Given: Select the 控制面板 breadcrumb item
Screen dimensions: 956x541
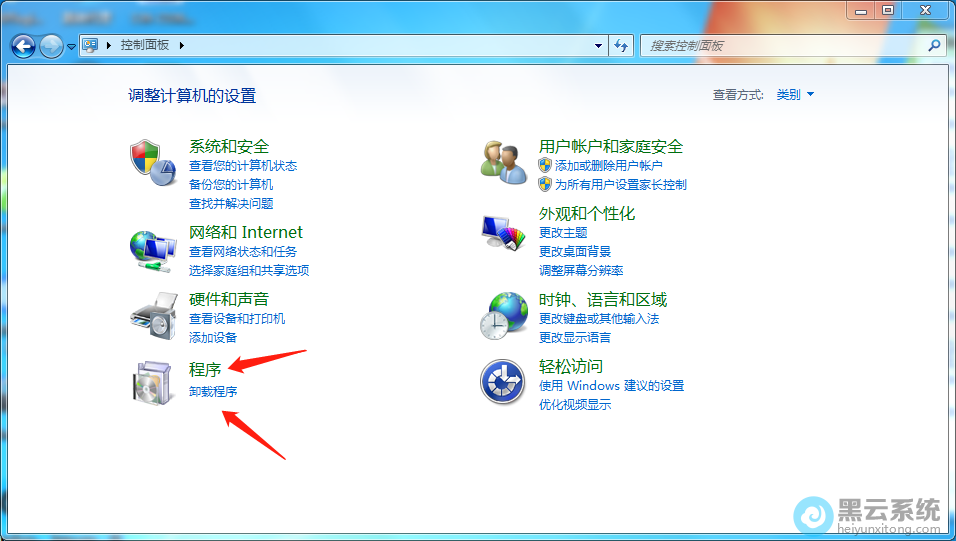Looking at the screenshot, I should 144,46.
